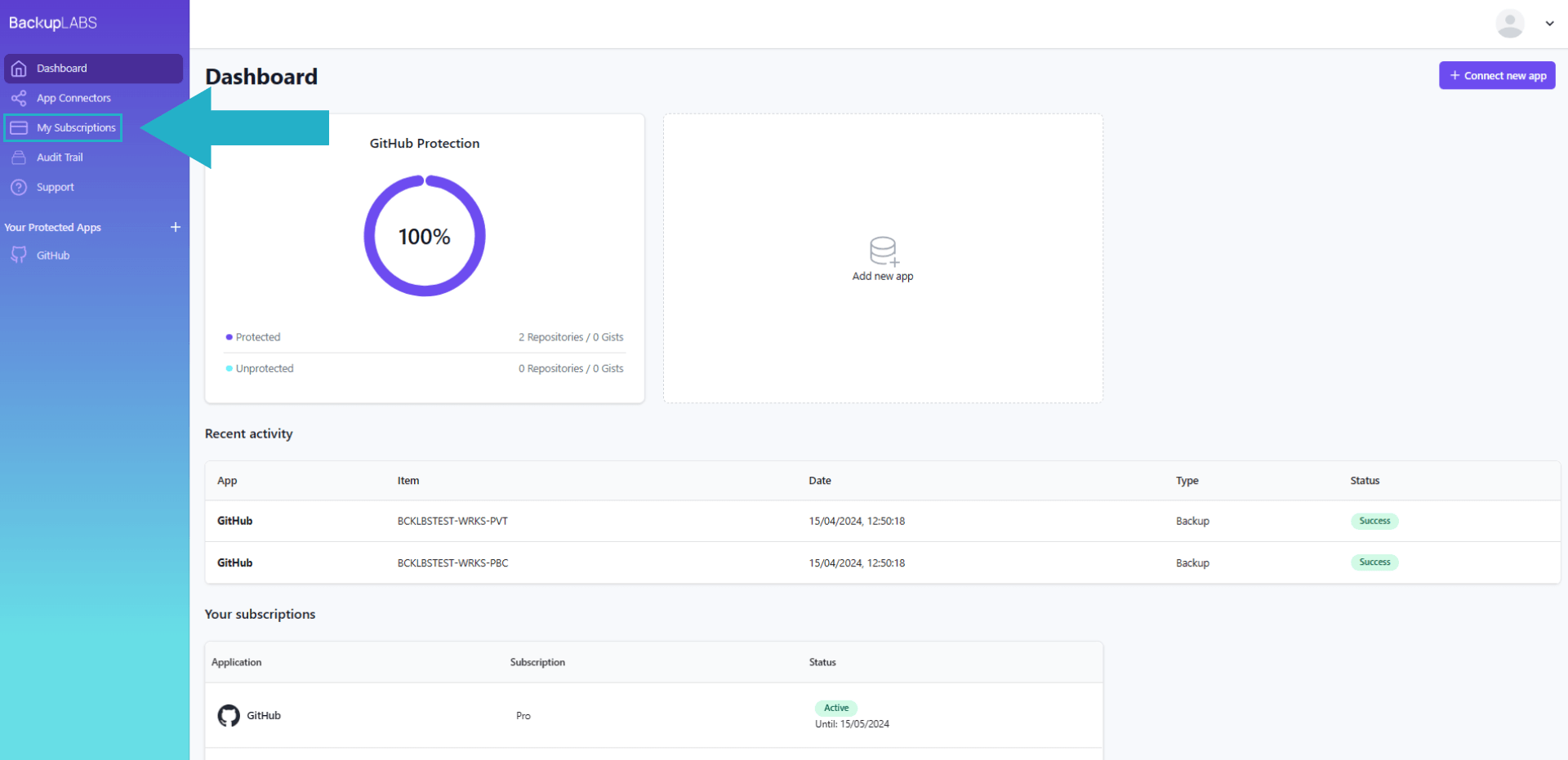Image resolution: width=1568 pixels, height=760 pixels.
Task: Click the Active status badge for GitHub
Action: click(x=835, y=708)
